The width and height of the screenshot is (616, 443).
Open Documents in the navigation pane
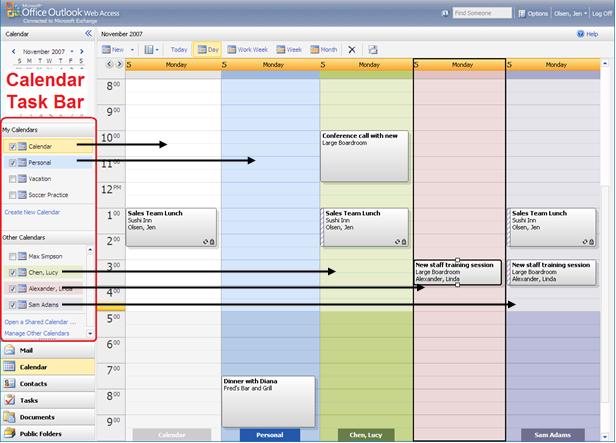pyautogui.click(x=48, y=417)
